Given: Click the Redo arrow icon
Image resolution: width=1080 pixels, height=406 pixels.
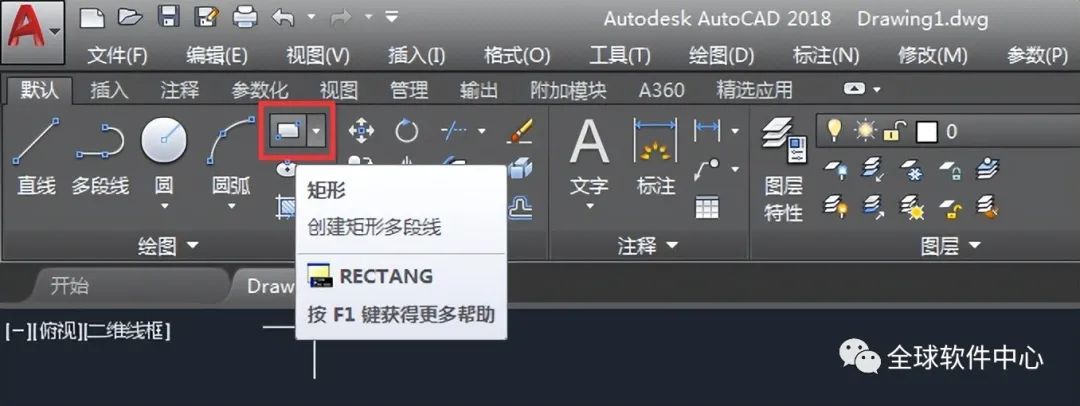Looking at the screenshot, I should pos(342,17).
